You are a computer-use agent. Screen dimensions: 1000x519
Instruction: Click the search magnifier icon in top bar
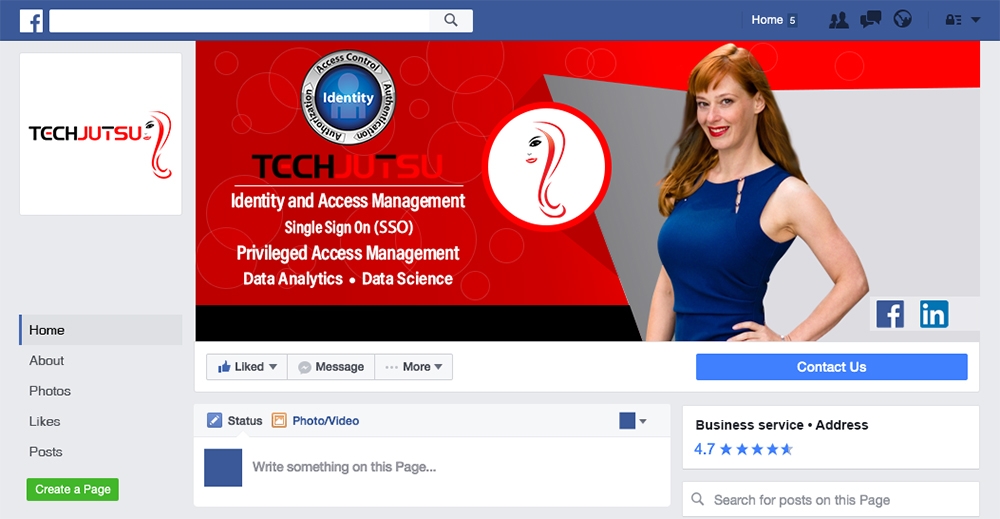(451, 20)
